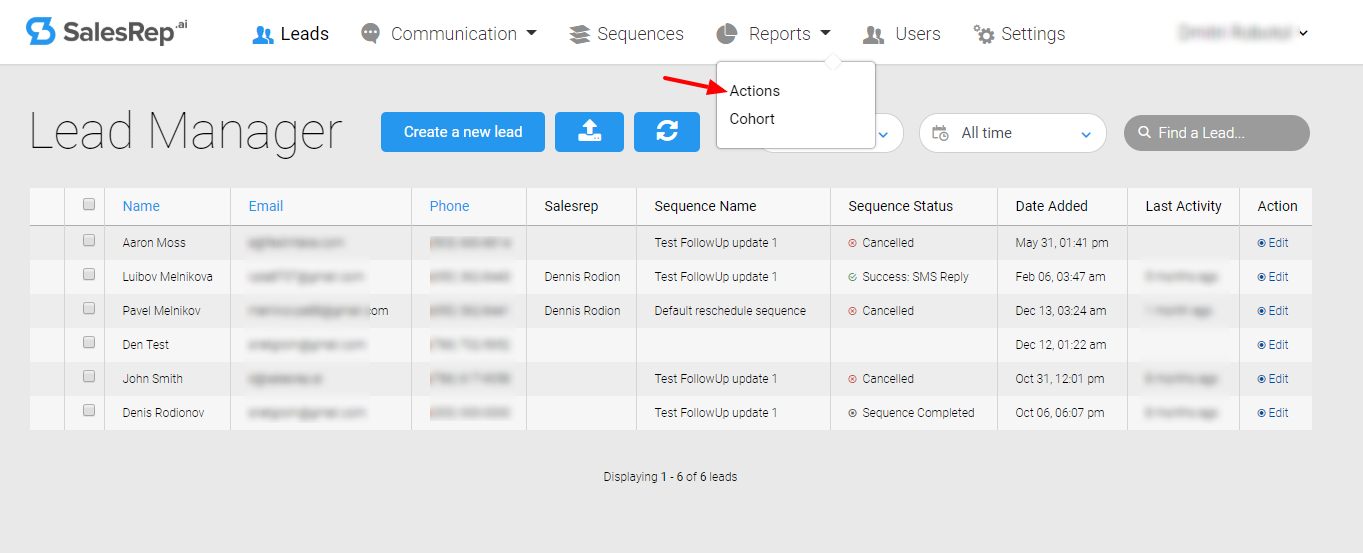Click the Sequence Status column header
The image size is (1363, 553).
tap(901, 206)
